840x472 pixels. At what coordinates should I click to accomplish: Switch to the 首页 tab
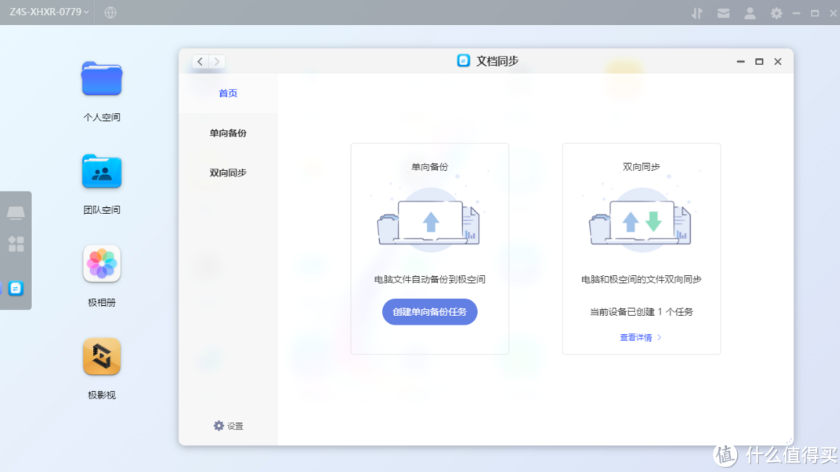(x=228, y=93)
